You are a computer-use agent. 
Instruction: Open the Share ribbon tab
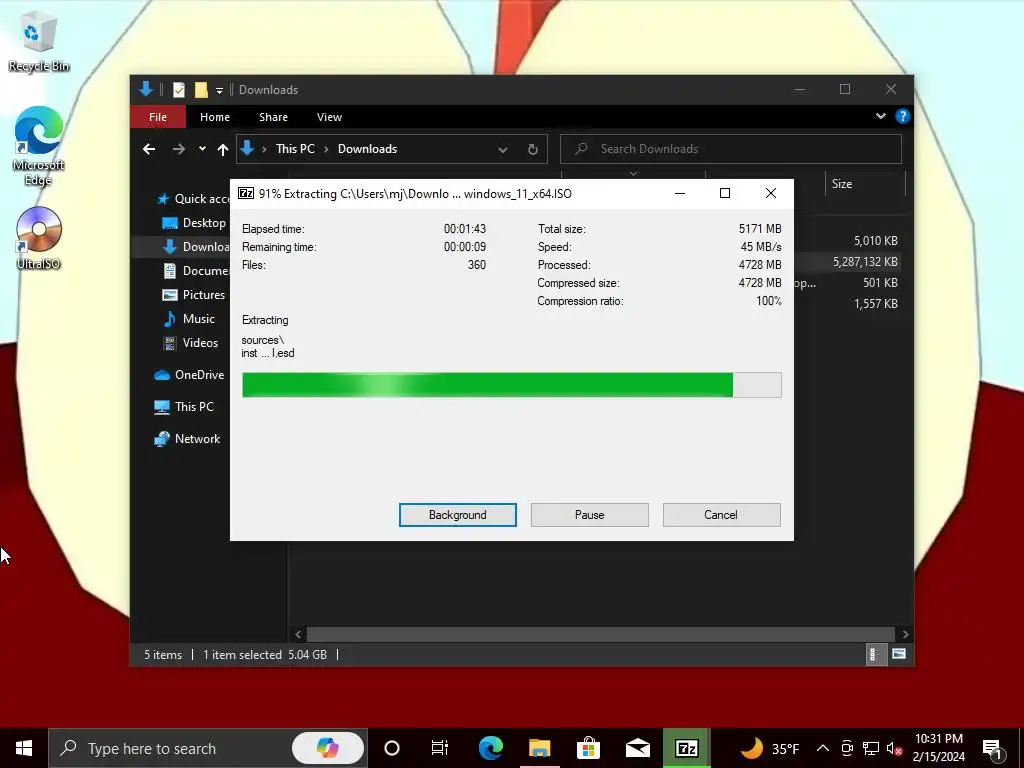click(x=273, y=117)
